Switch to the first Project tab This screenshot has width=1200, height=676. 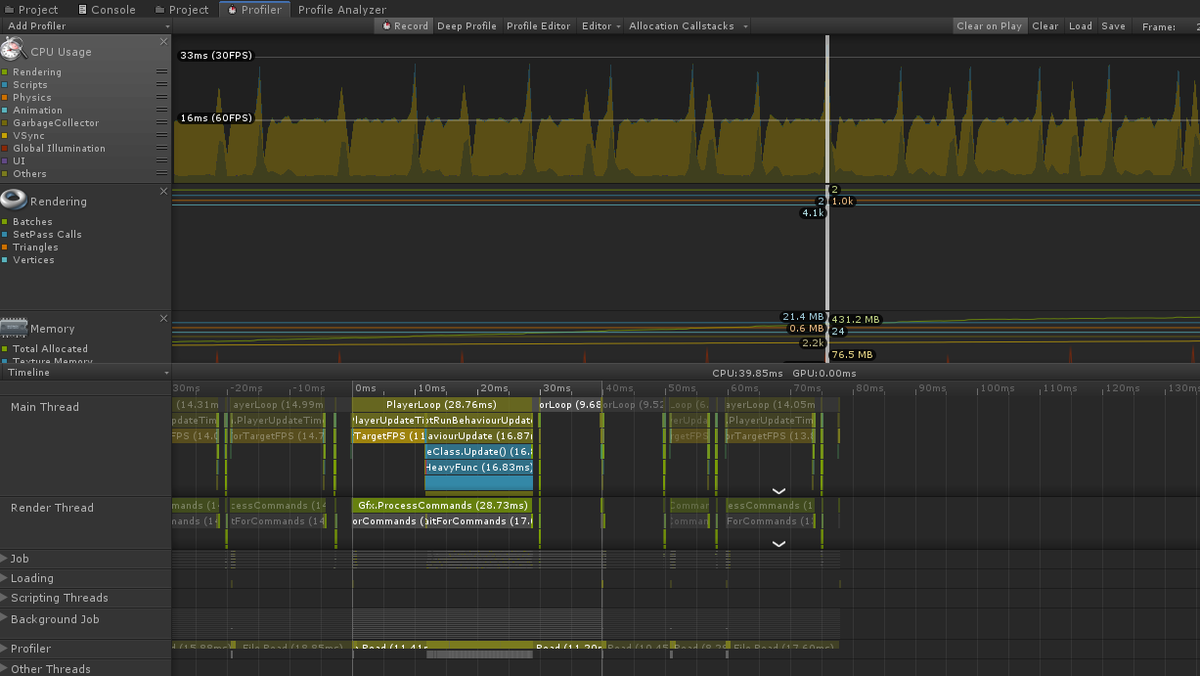[33, 9]
